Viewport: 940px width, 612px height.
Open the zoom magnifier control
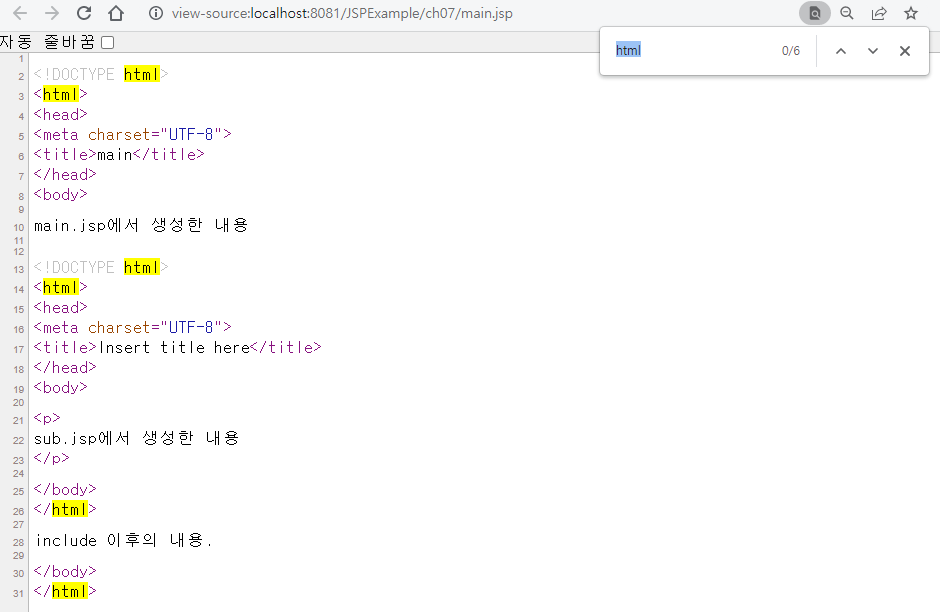[x=846, y=13]
